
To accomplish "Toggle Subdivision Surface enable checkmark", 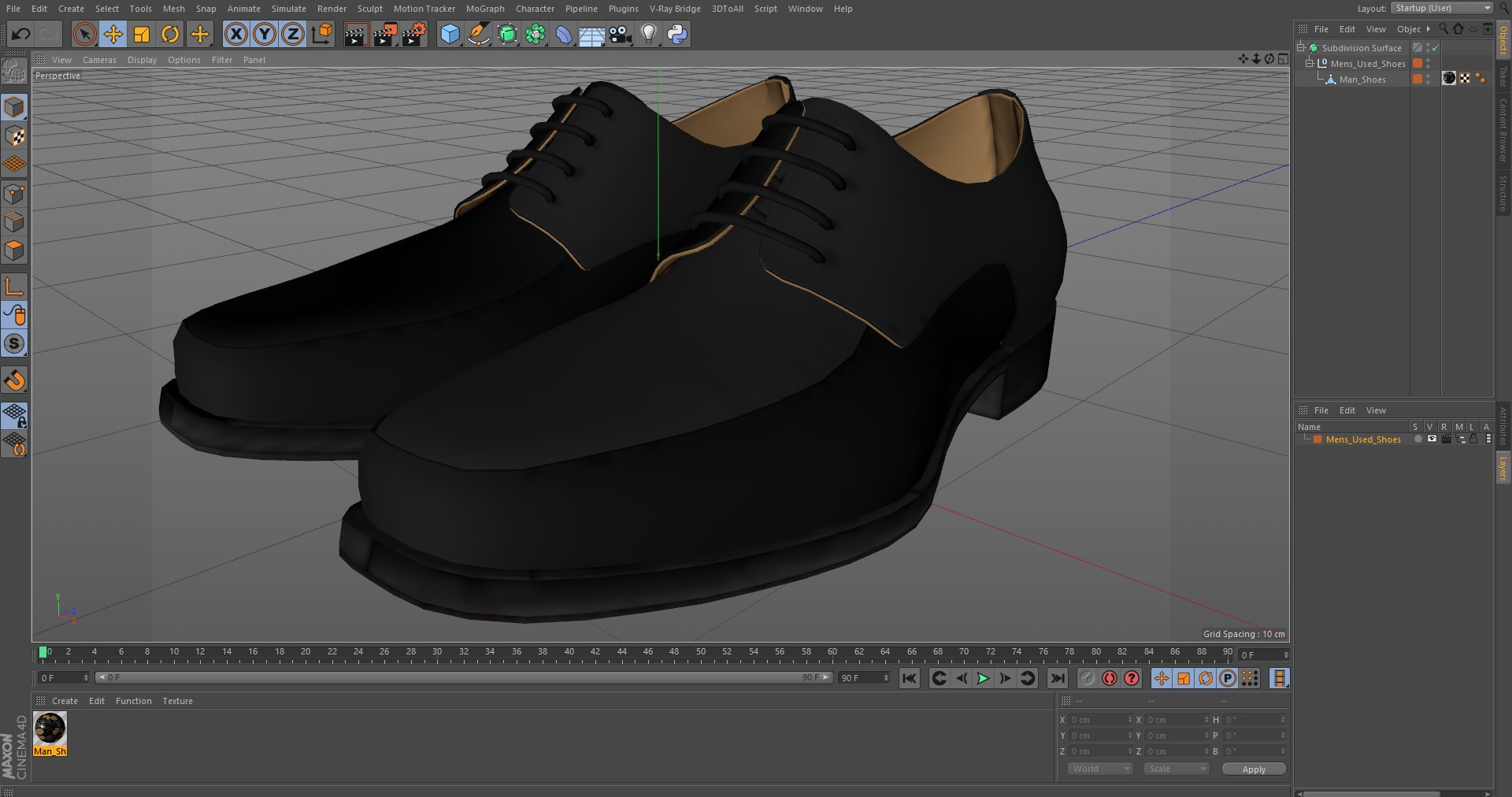I will pyautogui.click(x=1435, y=48).
